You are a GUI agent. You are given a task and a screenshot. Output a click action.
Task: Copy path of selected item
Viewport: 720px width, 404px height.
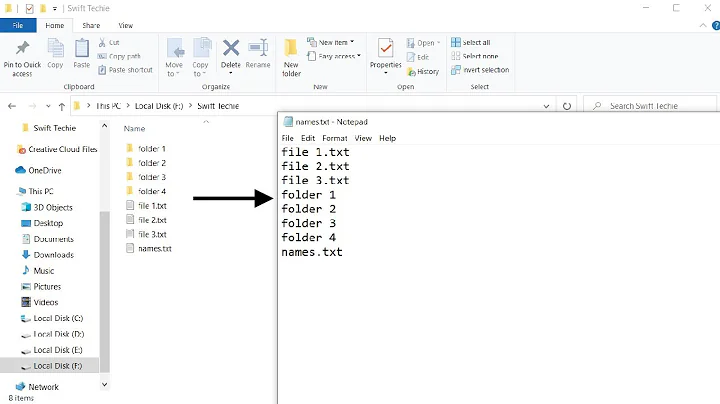coord(119,56)
